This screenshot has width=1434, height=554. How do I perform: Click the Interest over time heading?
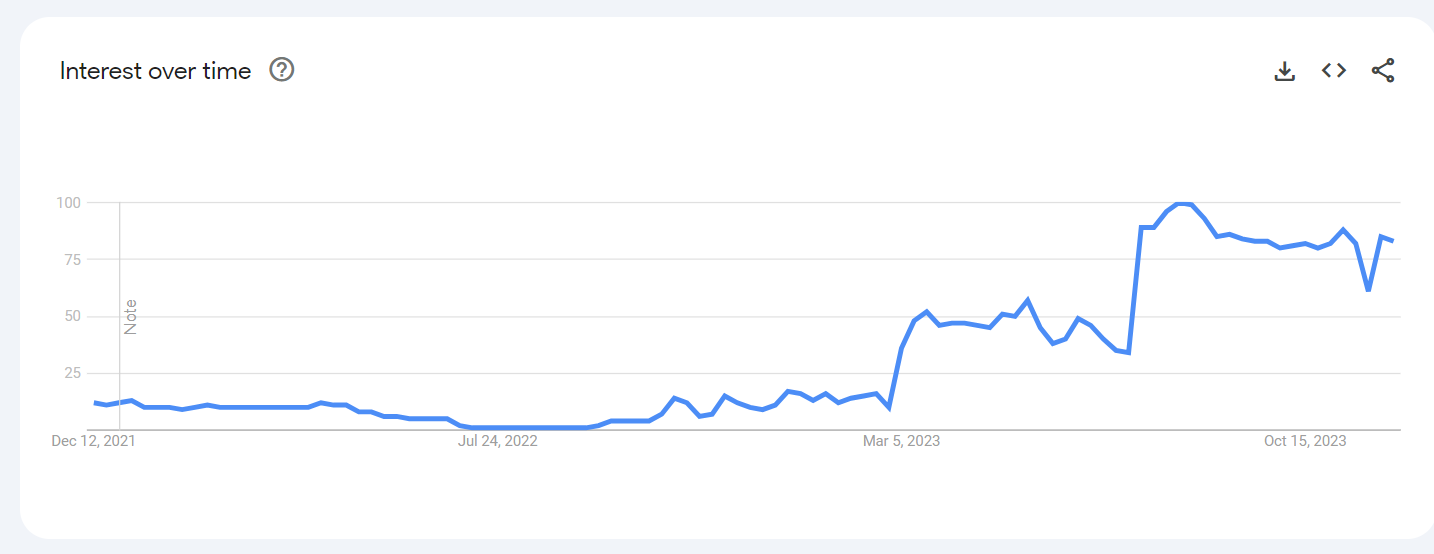[155, 71]
